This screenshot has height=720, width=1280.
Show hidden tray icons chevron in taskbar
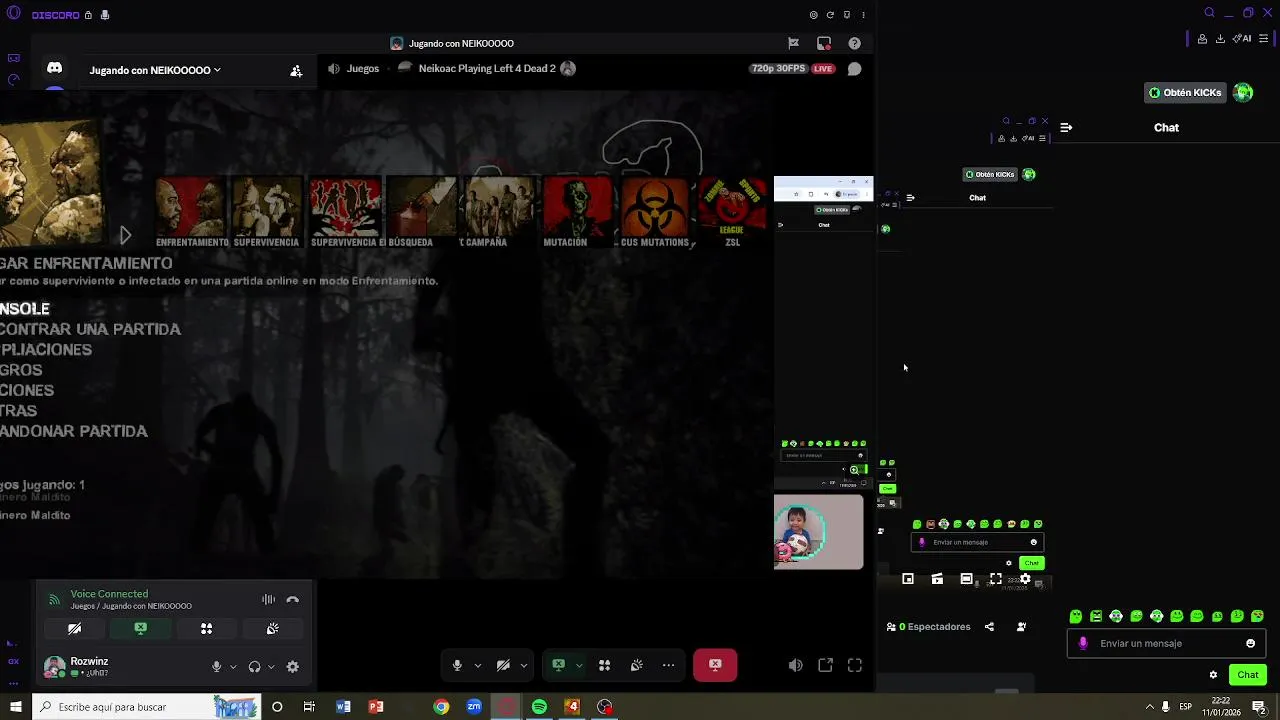pos(1149,707)
